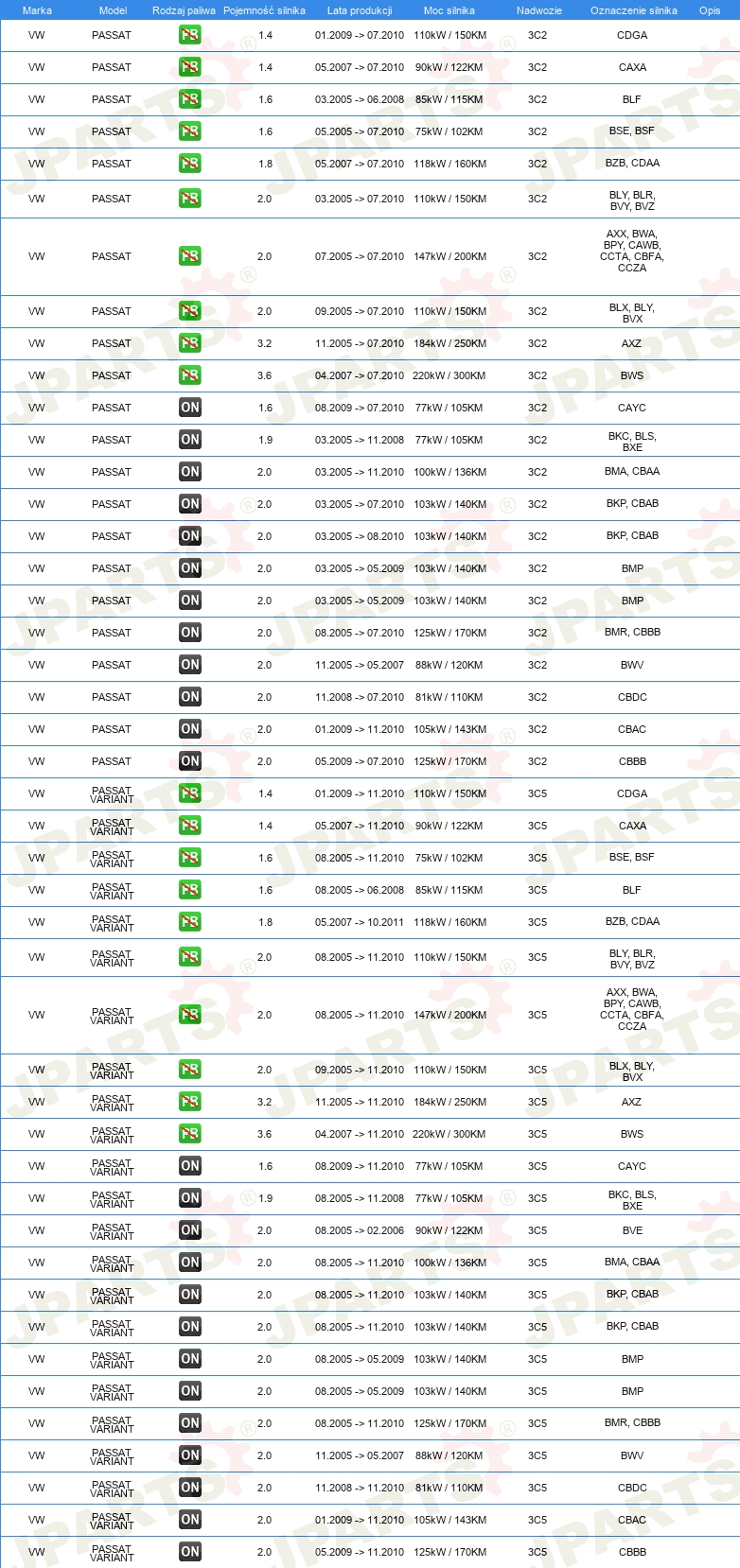Select ON icon in PASSAT 3C2 CBDC row
Image resolution: width=740 pixels, height=1568 pixels.
(x=190, y=697)
